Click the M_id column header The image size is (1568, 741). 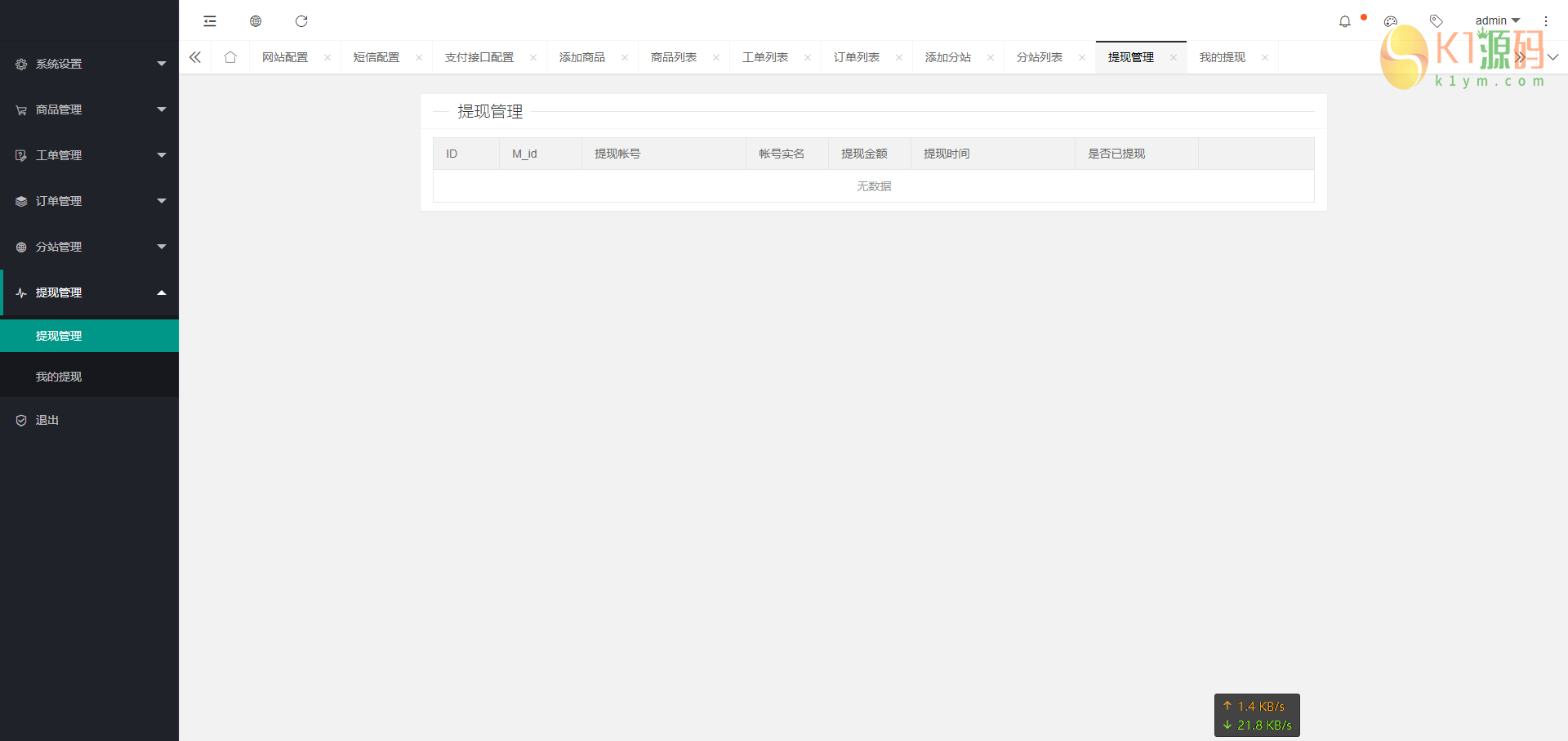point(541,154)
